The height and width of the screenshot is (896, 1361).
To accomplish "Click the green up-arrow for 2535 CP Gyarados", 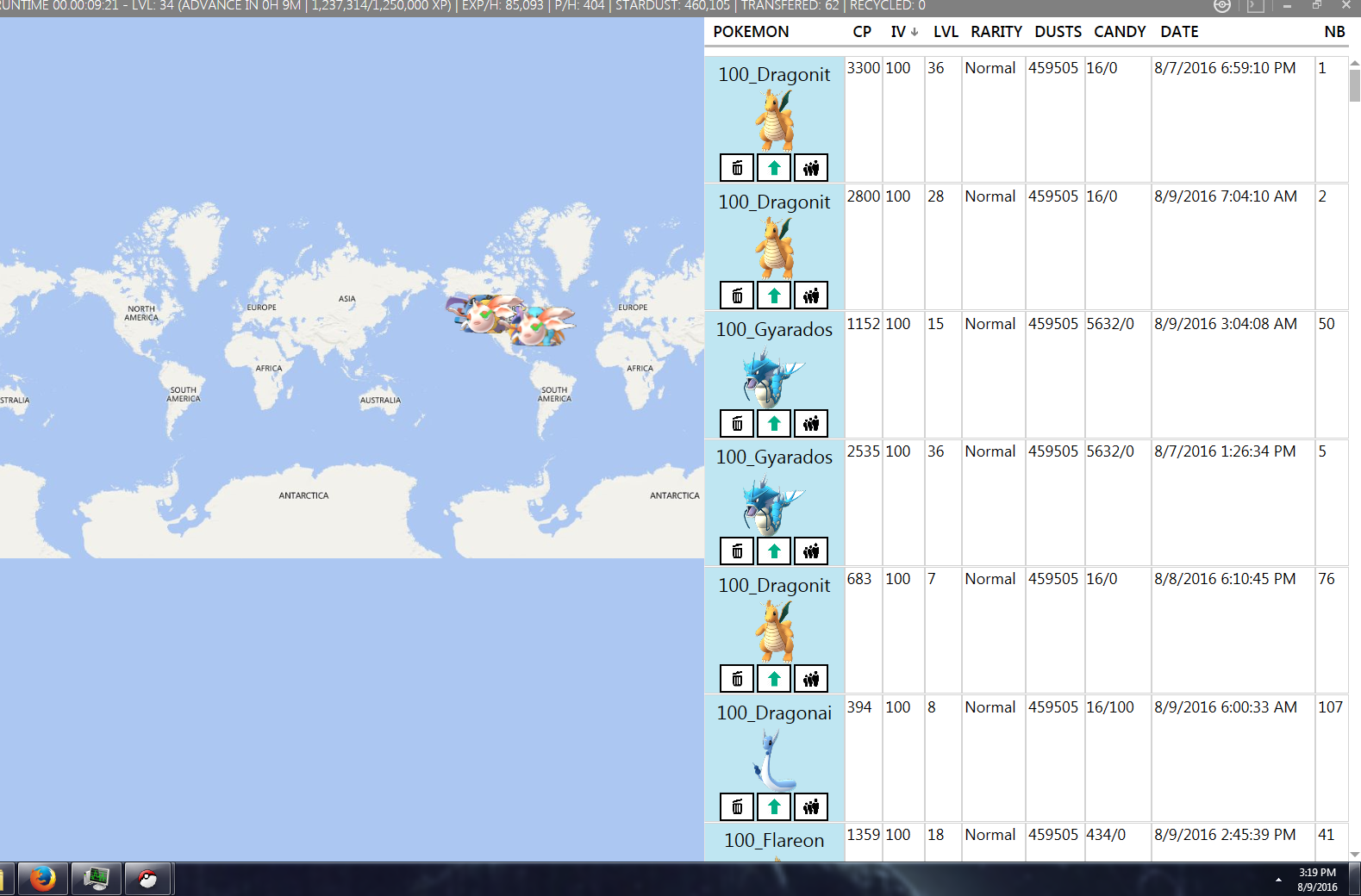I will (x=774, y=551).
